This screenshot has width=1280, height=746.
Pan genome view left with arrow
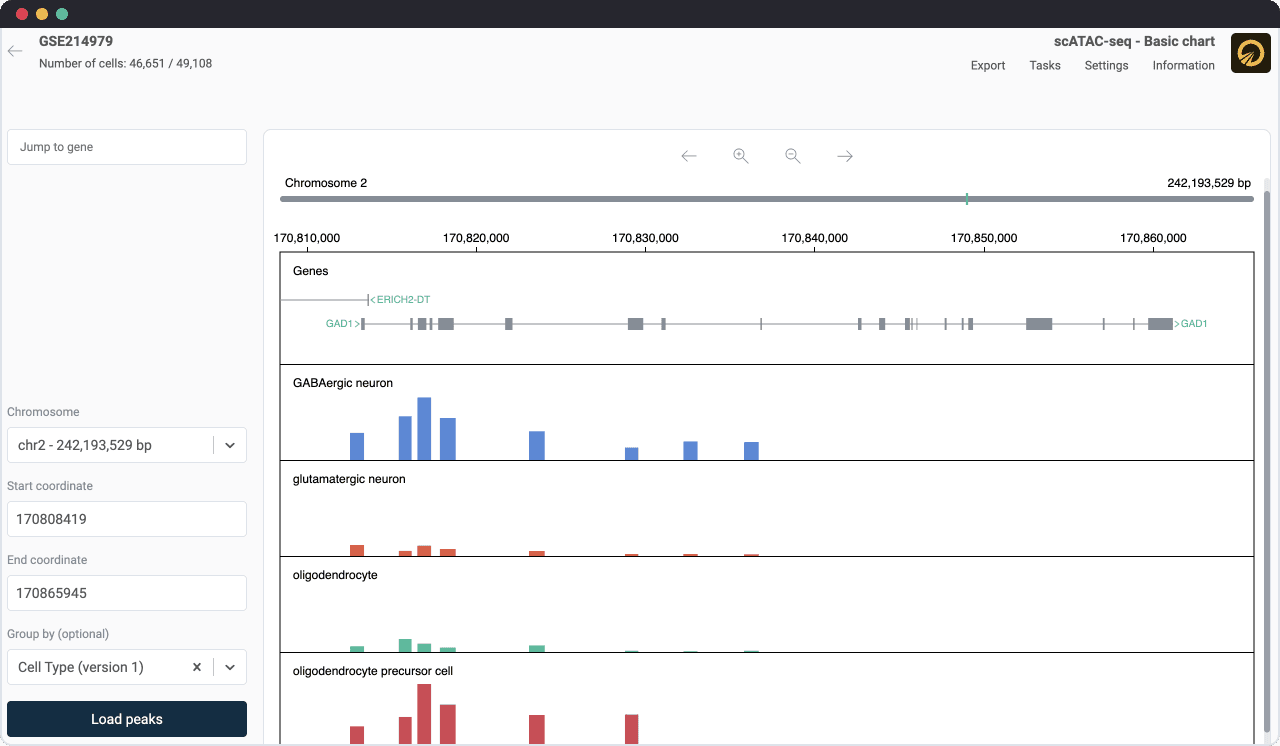[x=689, y=156]
